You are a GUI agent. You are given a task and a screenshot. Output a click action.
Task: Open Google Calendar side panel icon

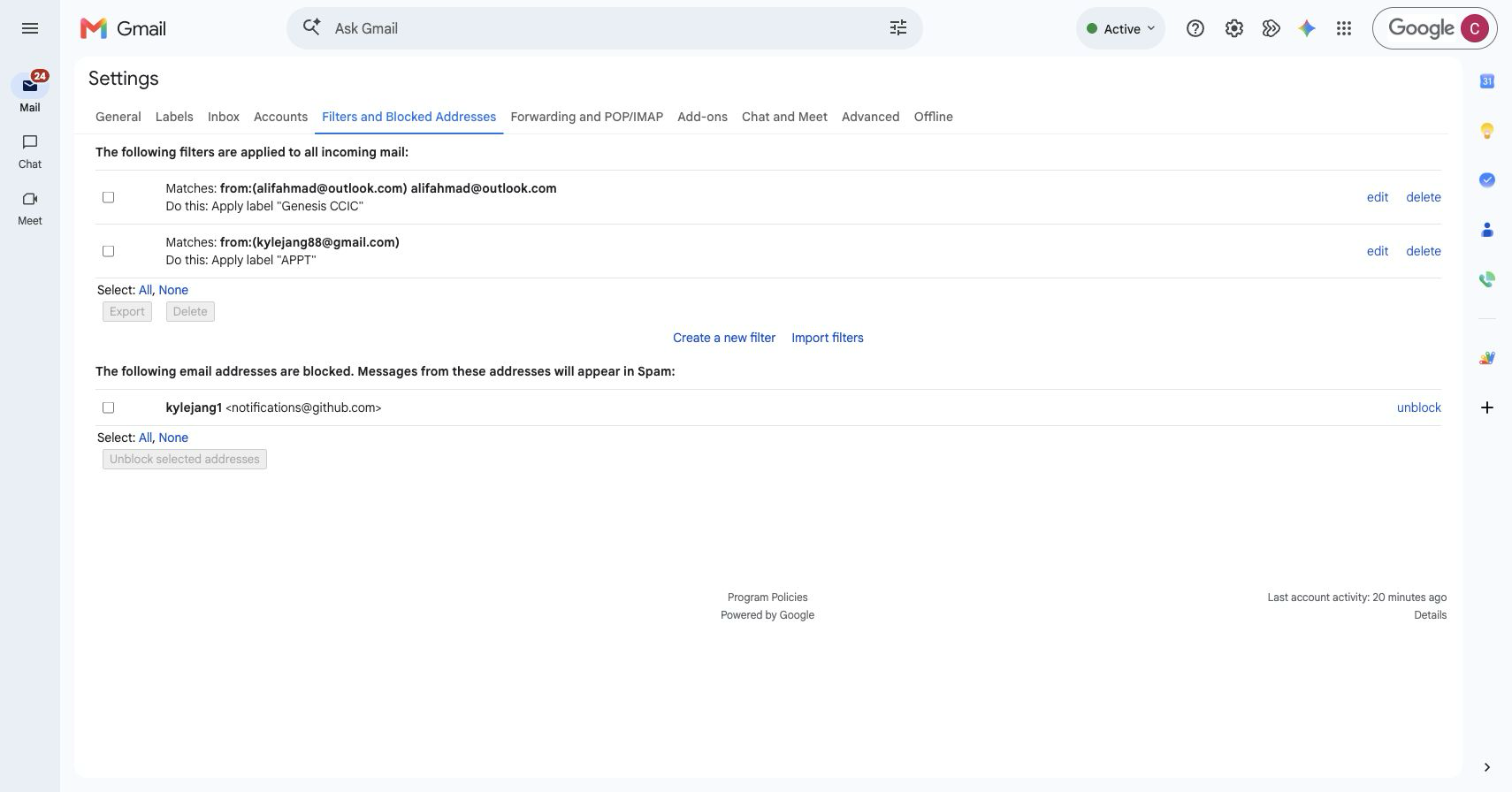1487,81
